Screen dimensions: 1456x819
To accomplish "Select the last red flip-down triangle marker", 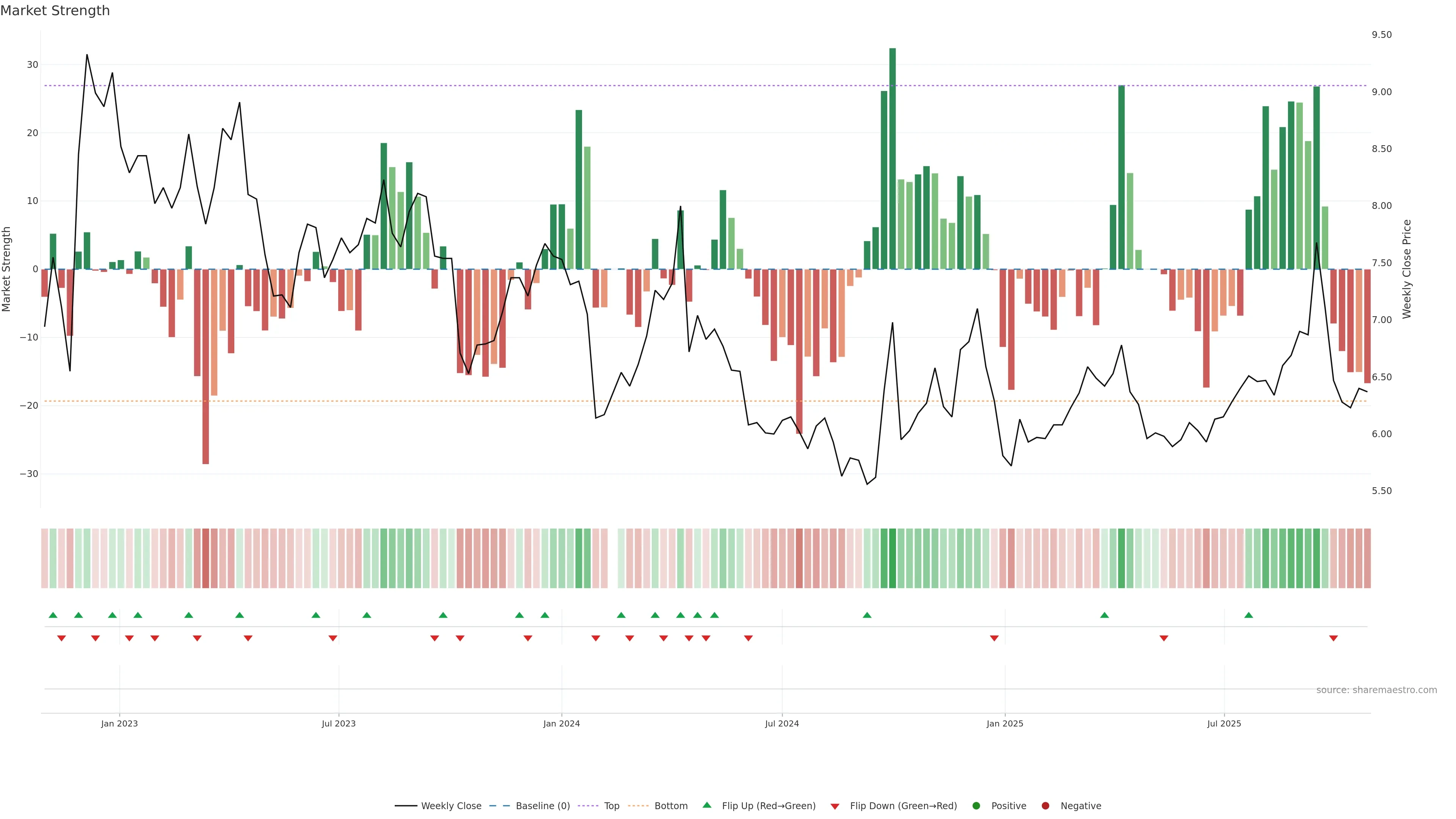I will tap(1334, 638).
